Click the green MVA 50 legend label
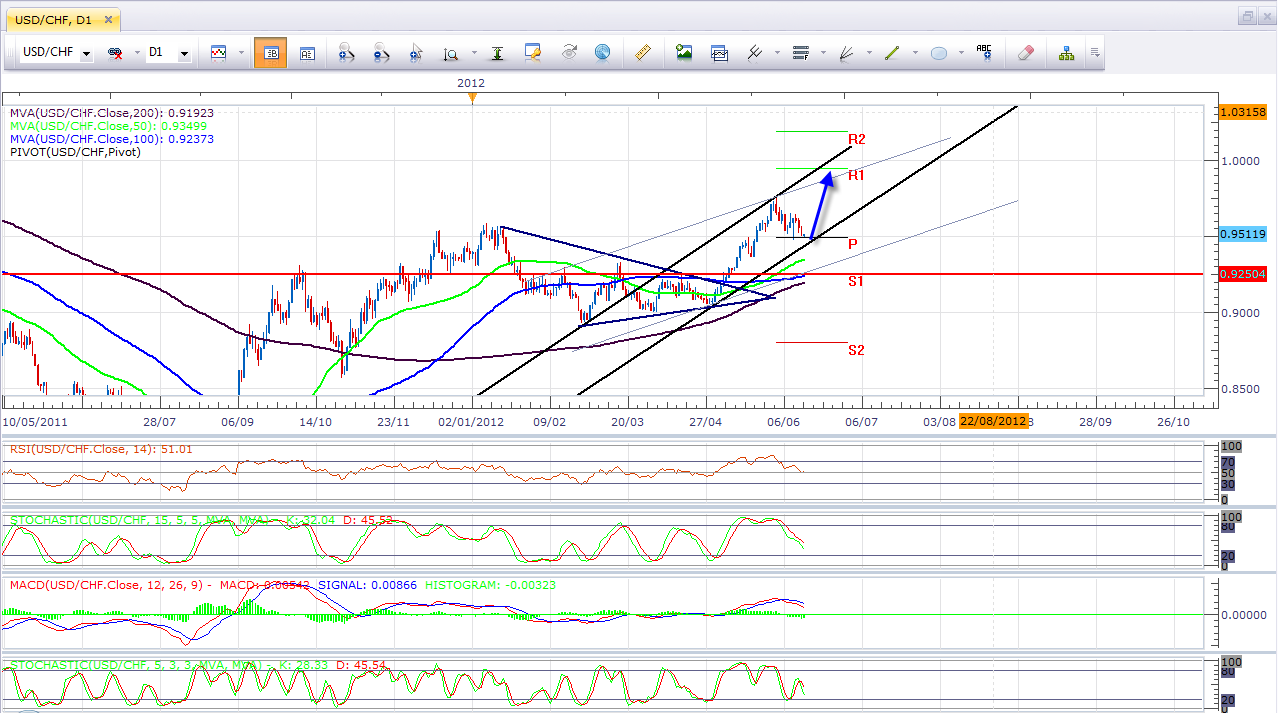Screen dimensions: 1278x713 [x=108, y=126]
